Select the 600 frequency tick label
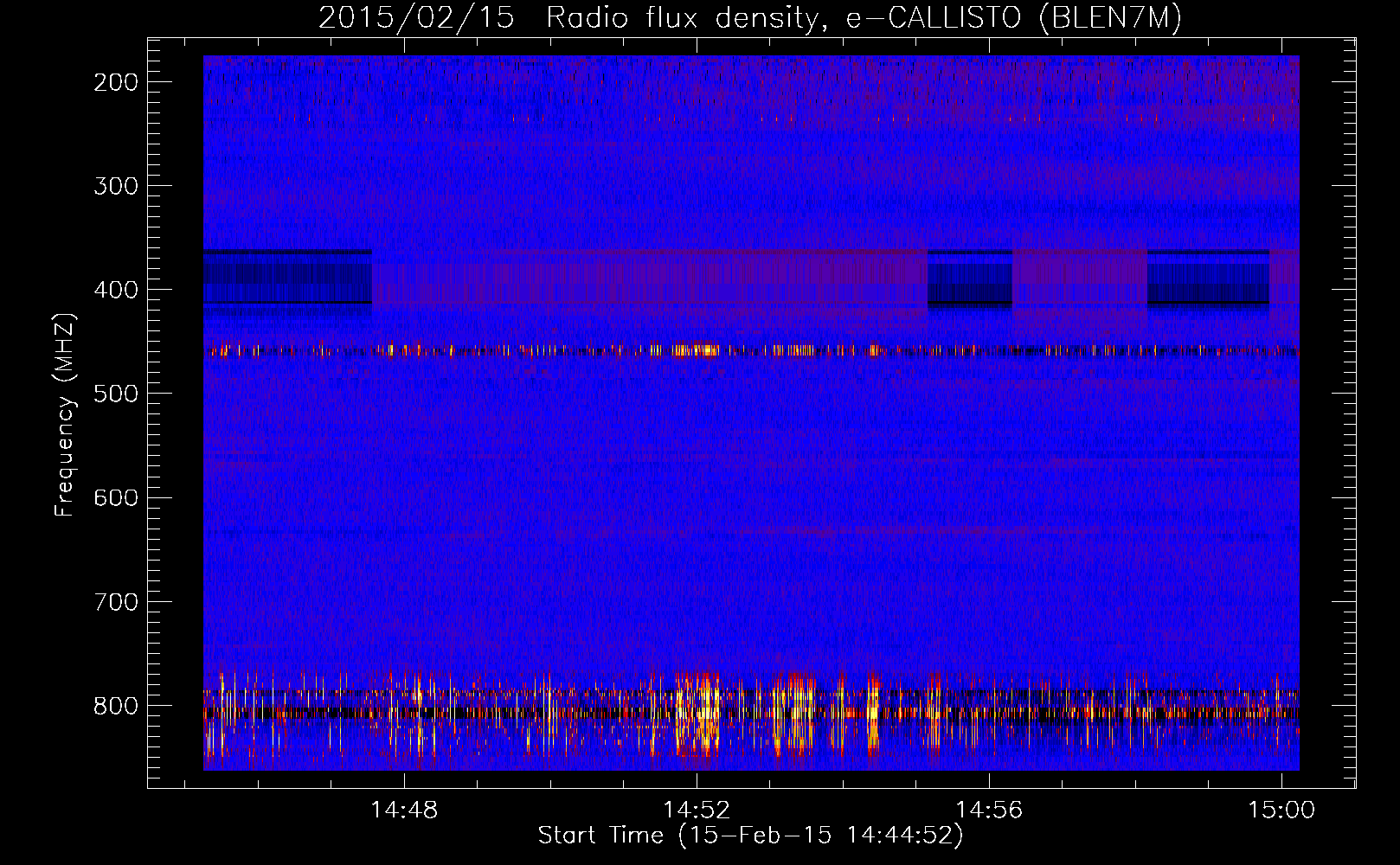This screenshot has width=1400, height=865. point(115,497)
